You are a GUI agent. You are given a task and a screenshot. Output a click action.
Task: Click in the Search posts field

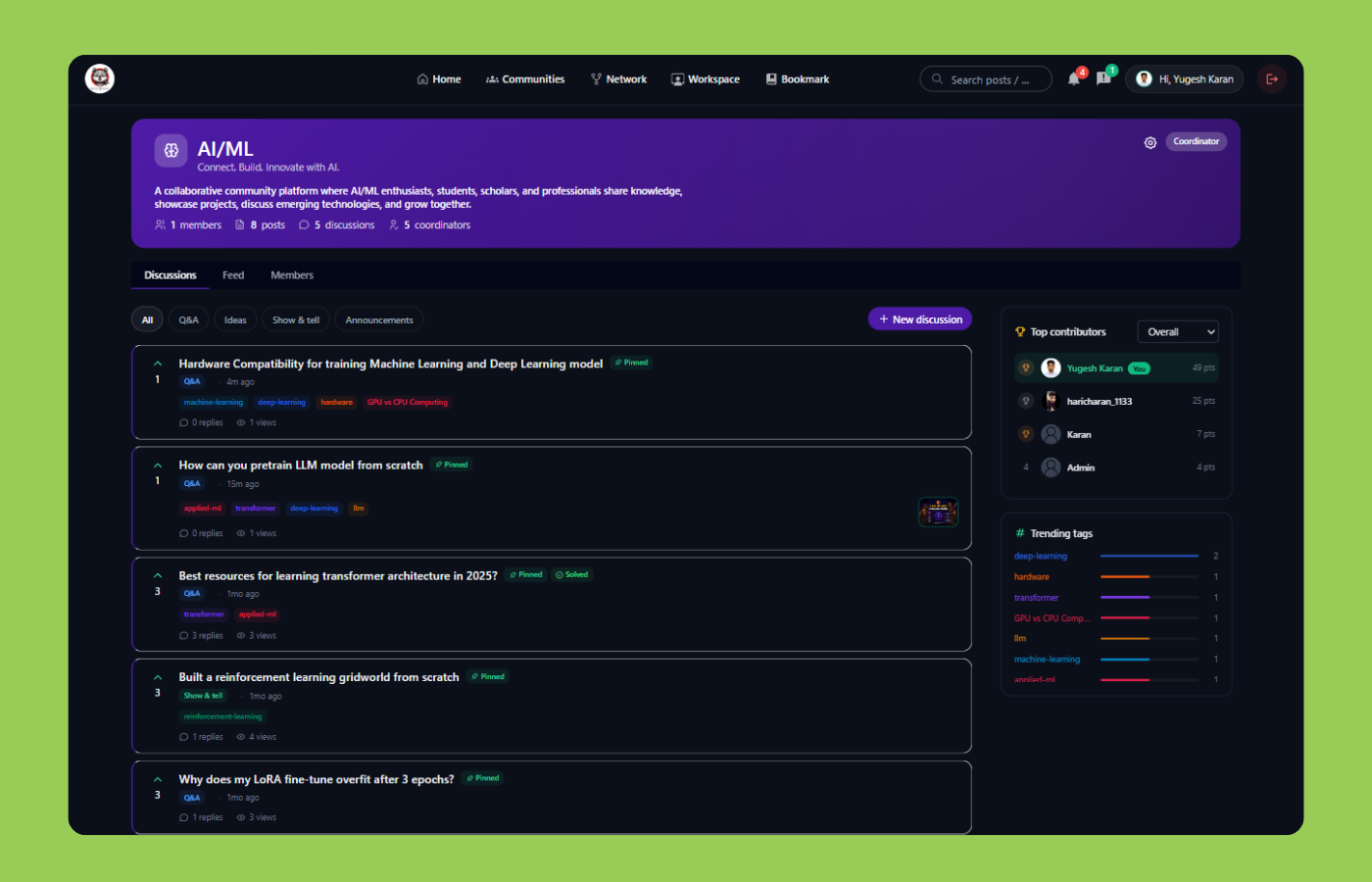[986, 79]
